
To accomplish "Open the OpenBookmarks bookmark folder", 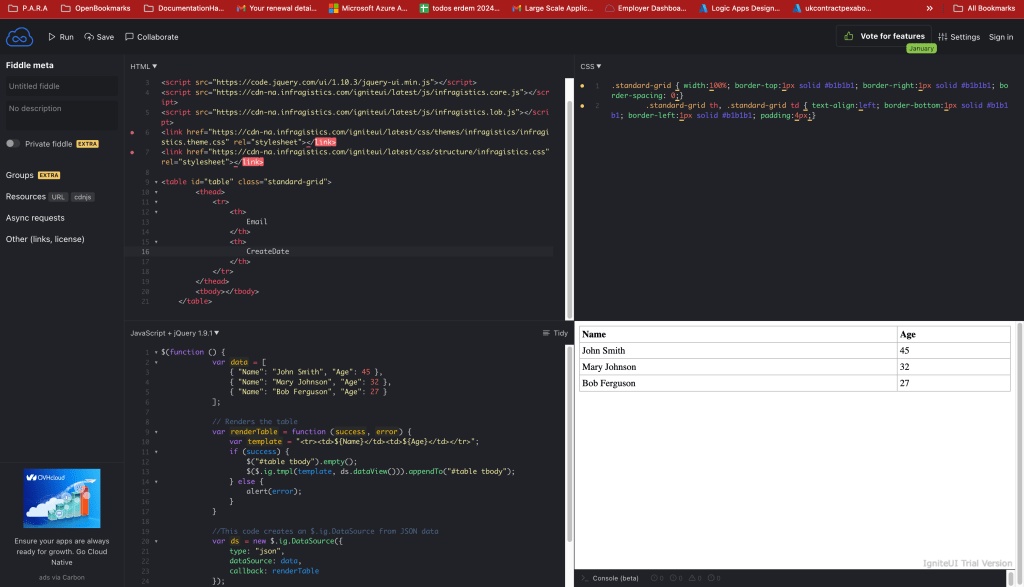I will click(x=95, y=8).
